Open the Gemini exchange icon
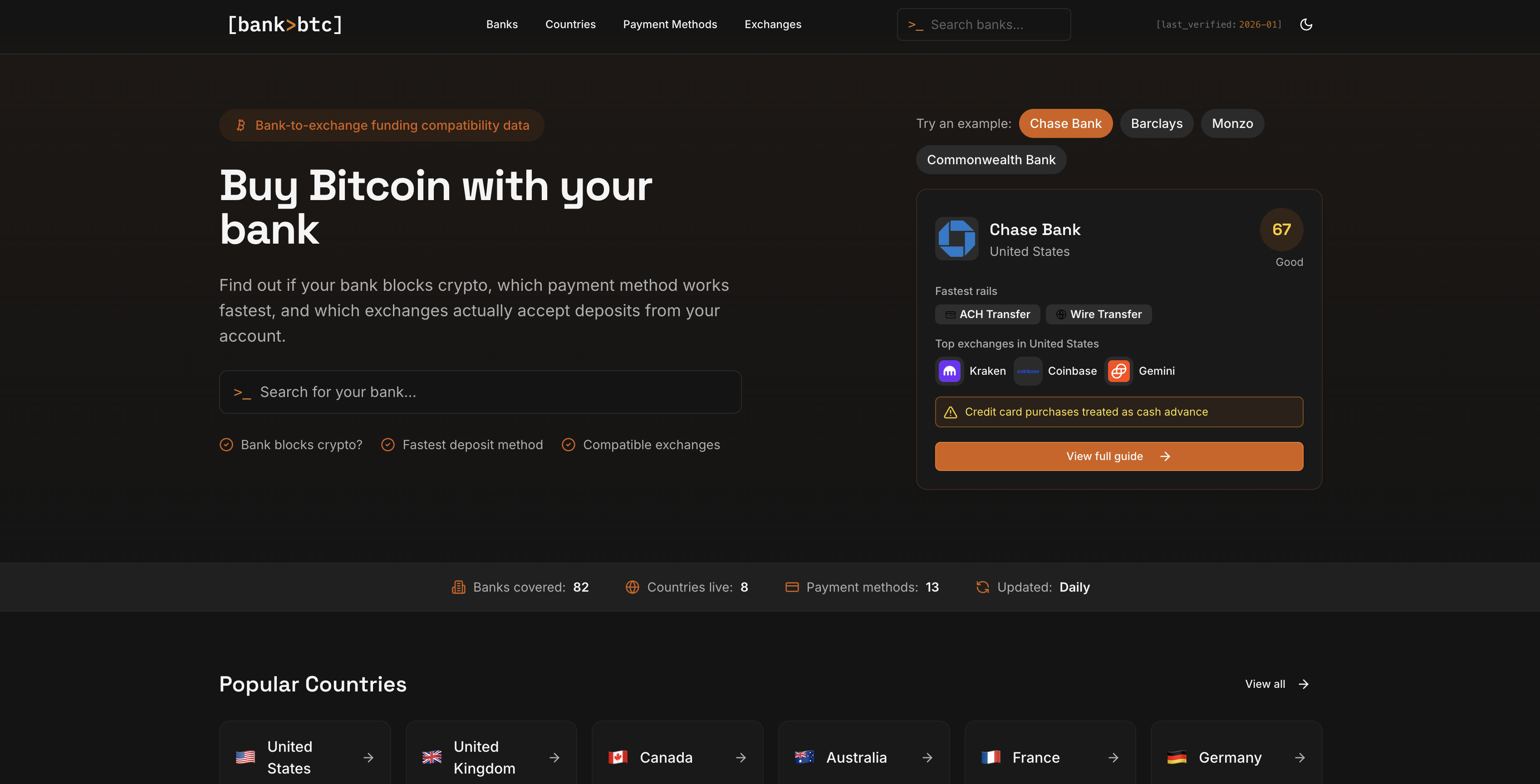1540x784 pixels. click(x=1118, y=371)
